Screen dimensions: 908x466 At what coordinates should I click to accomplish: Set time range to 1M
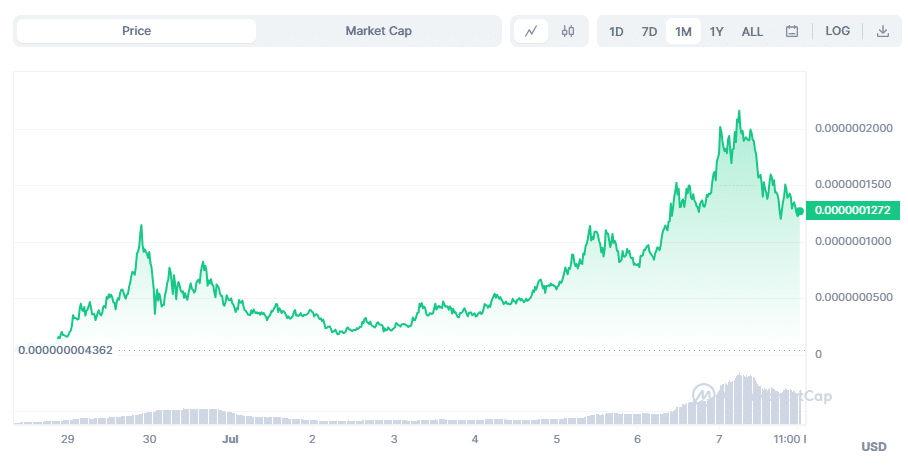click(683, 31)
